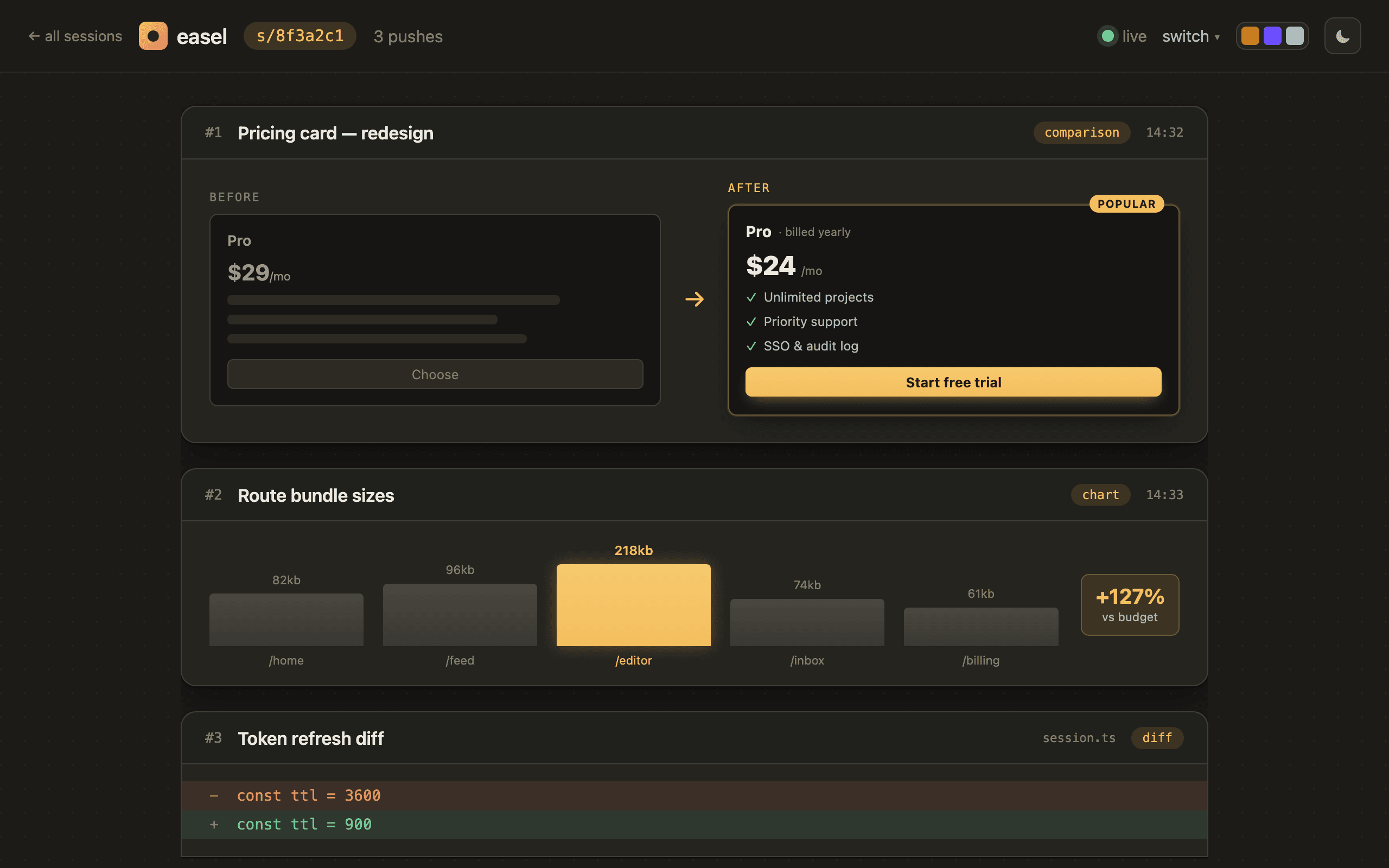
Task: Click the easel orange logo icon
Action: (153, 36)
